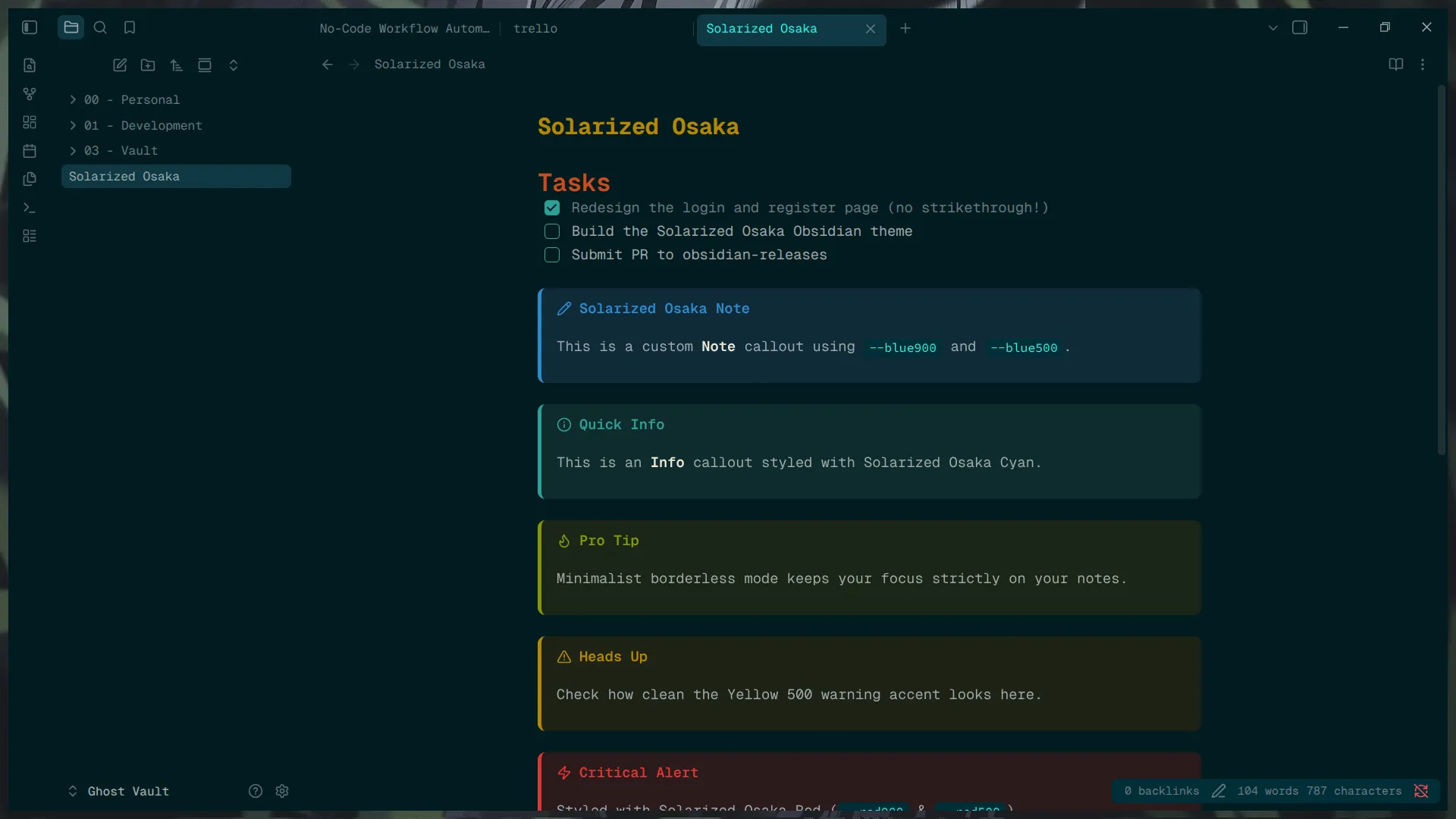Close the Solarized Osaka tab

tap(871, 29)
